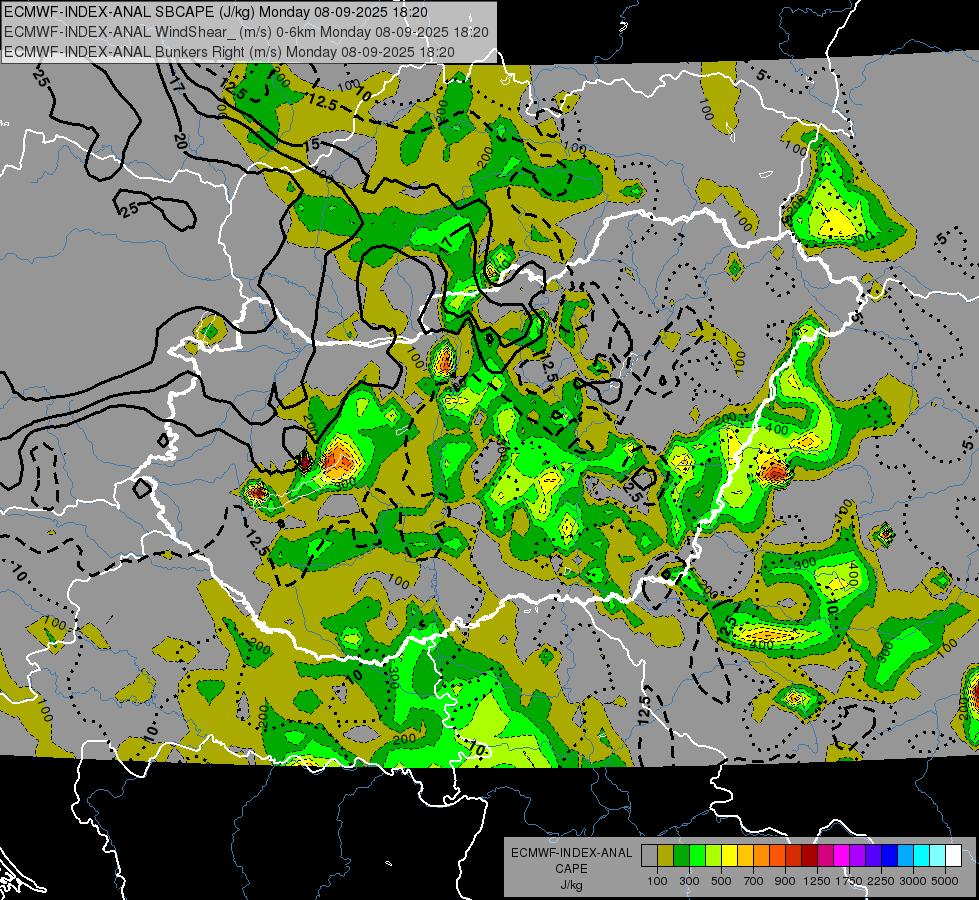Click the 500 label under the legend

pos(721,881)
